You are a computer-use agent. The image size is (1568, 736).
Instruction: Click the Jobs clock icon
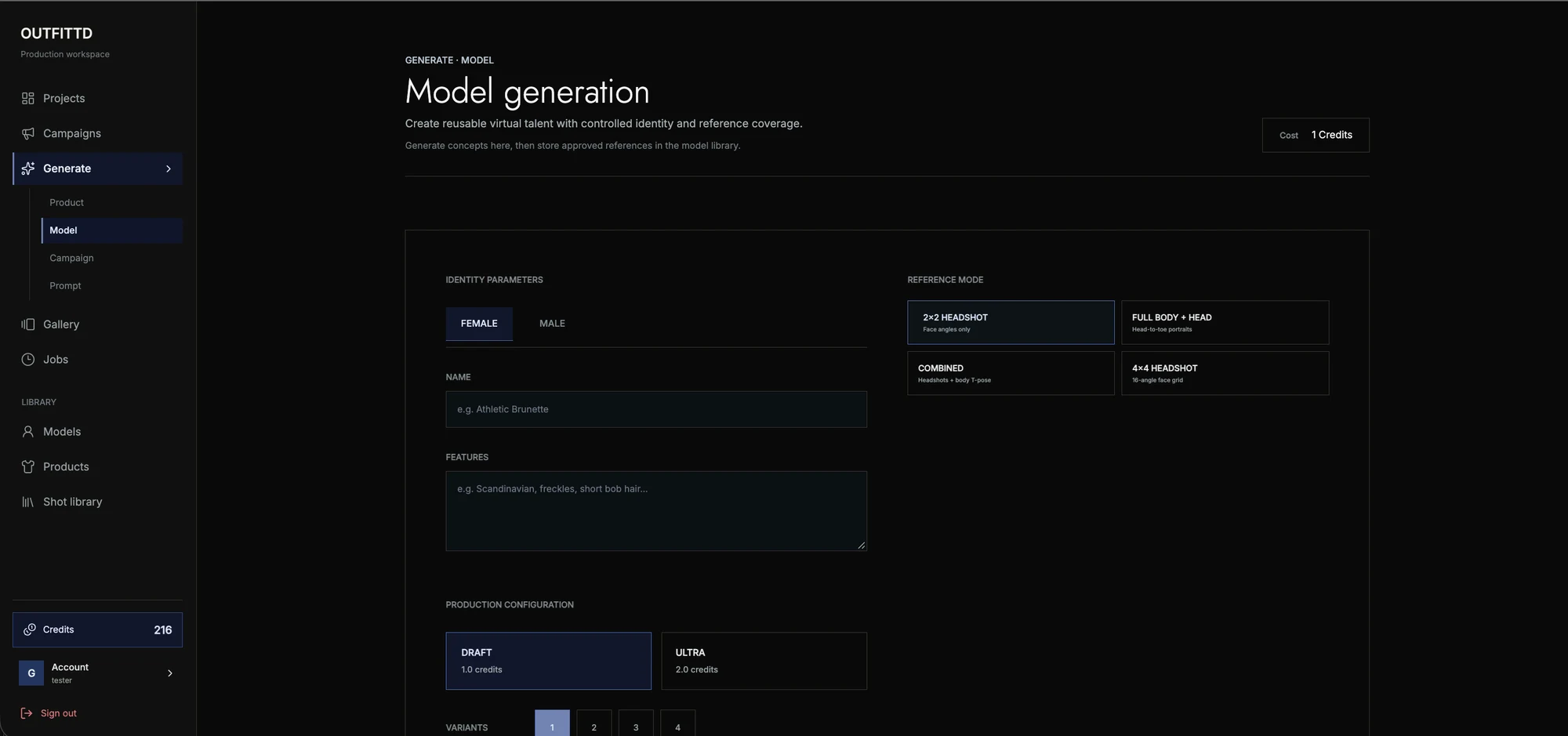pyautogui.click(x=28, y=360)
